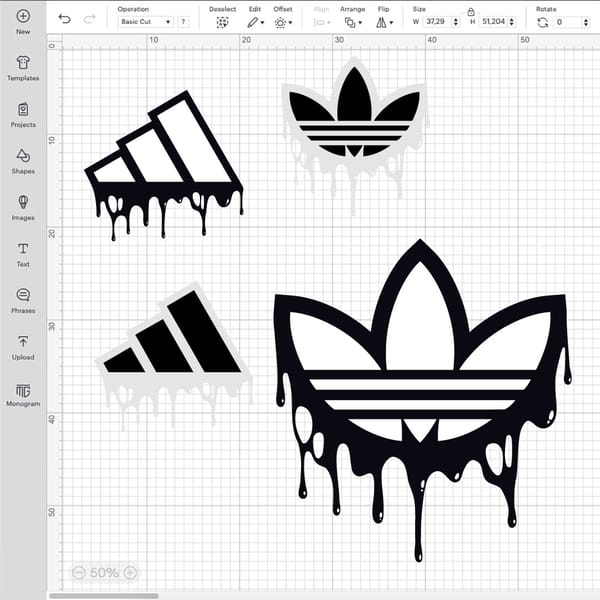Select the large black dripping trefoil logo
Viewport: 600px width, 600px height.
coord(421,400)
